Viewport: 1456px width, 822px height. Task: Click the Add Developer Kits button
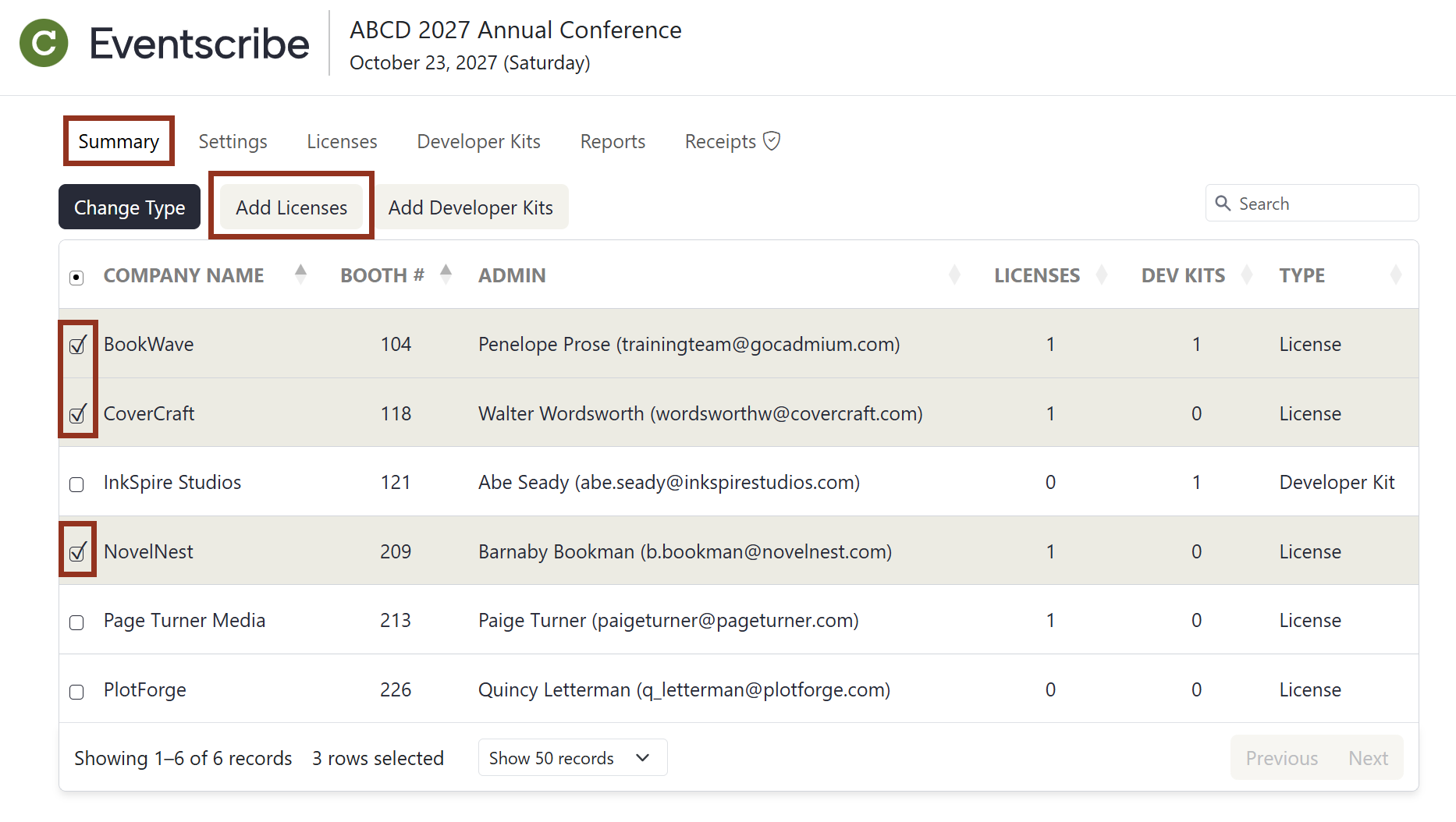(471, 207)
